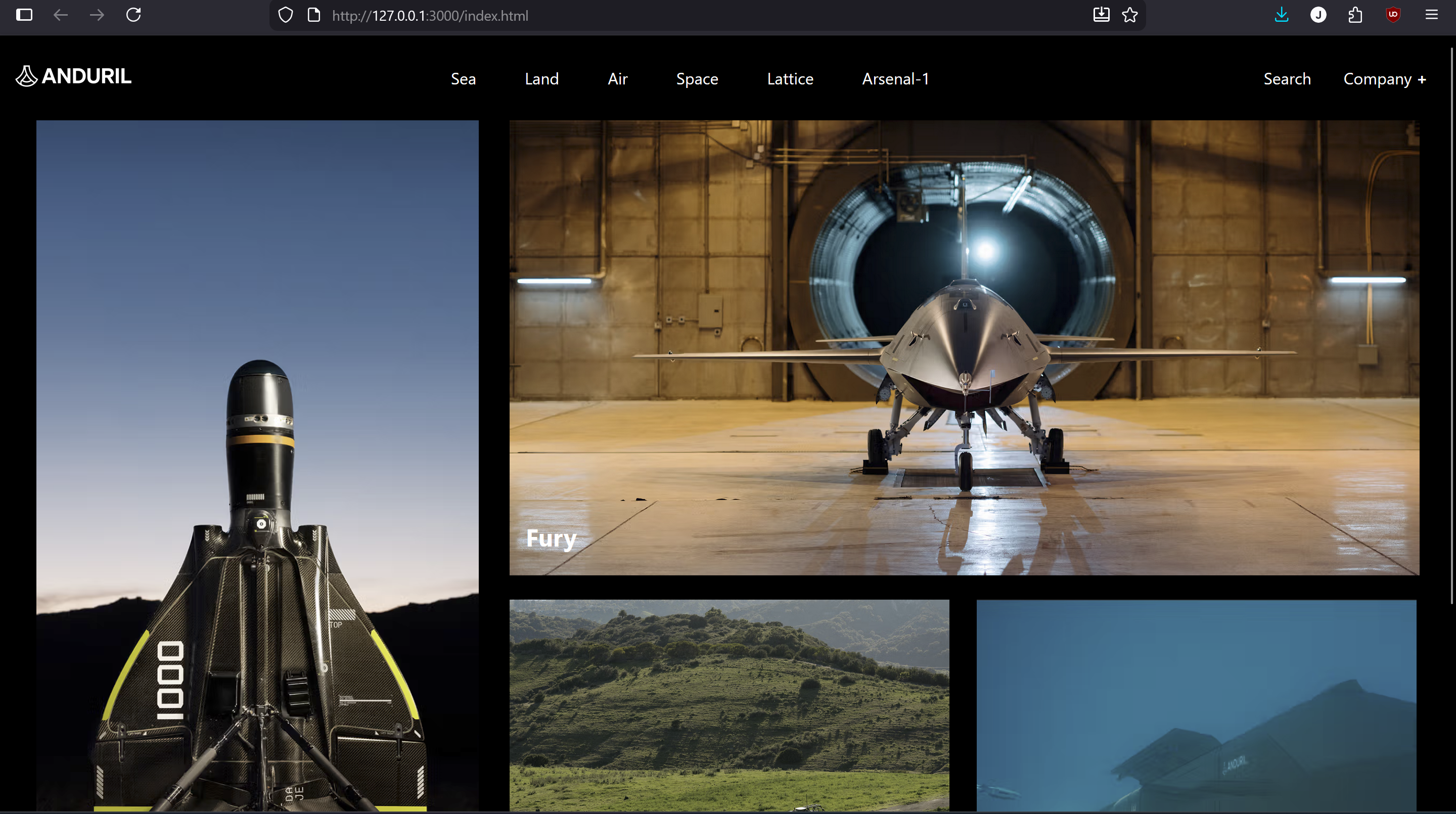
Task: Click the profile account J icon
Action: [x=1318, y=15]
